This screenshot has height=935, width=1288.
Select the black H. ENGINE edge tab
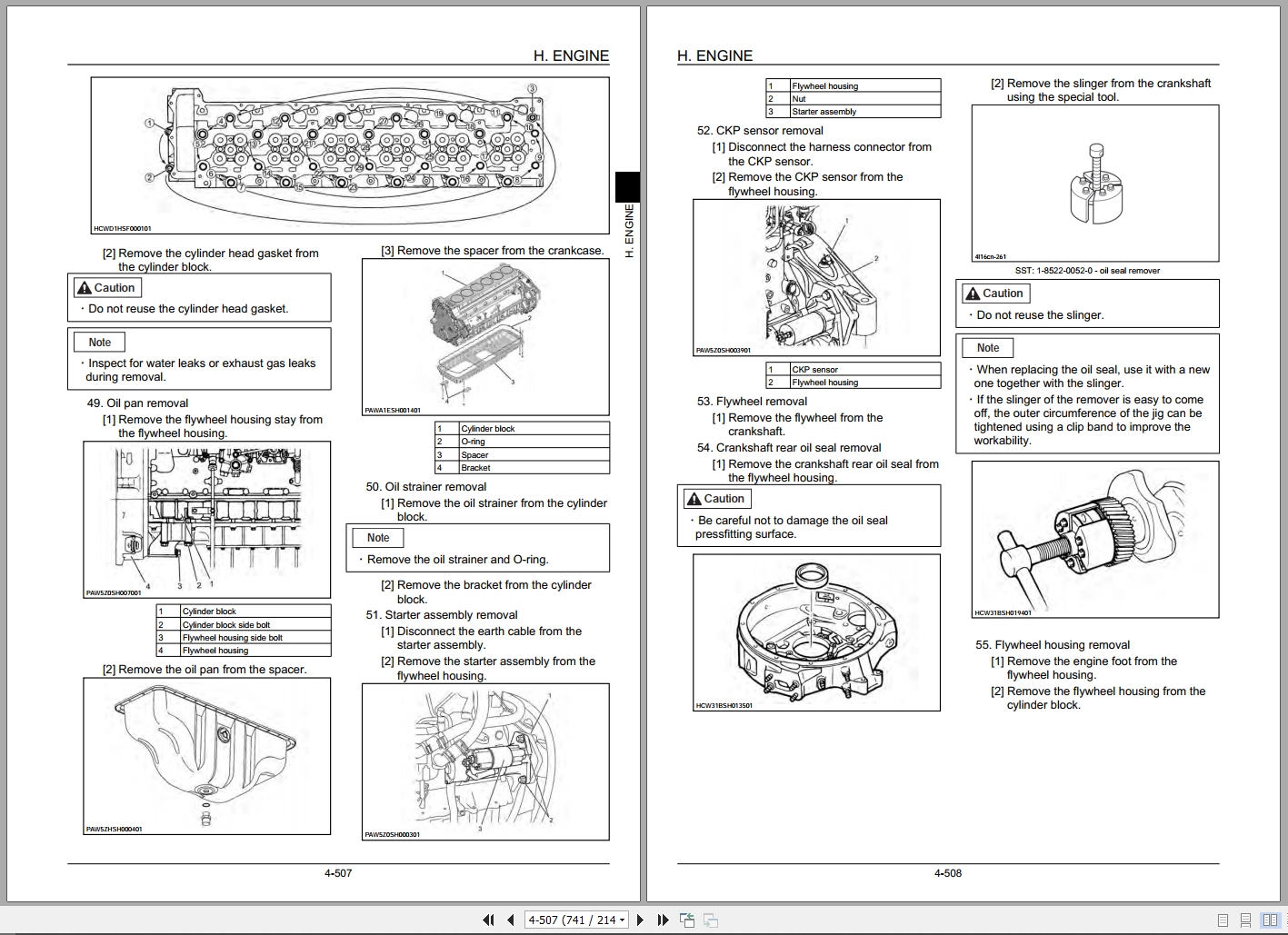pyautogui.click(x=628, y=186)
